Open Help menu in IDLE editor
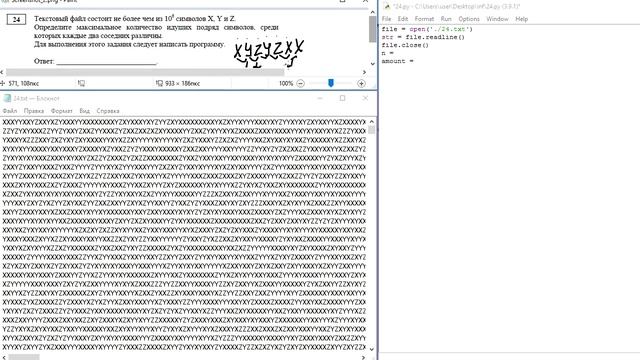Viewport: 640px width, 360px height. click(521, 19)
